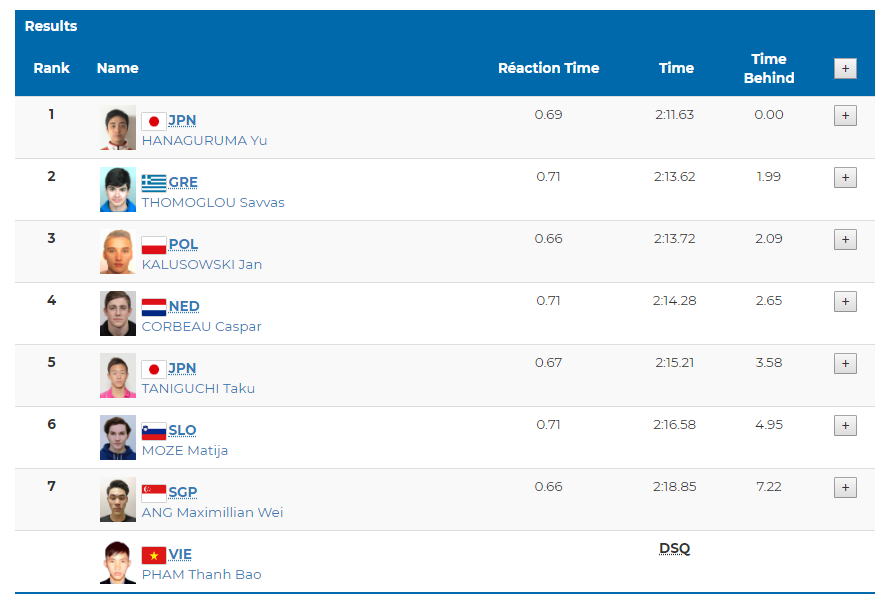Viewport: 878px width, 597px height.
Task: Expand details for HANAGURUMA Yu row
Action: (845, 115)
